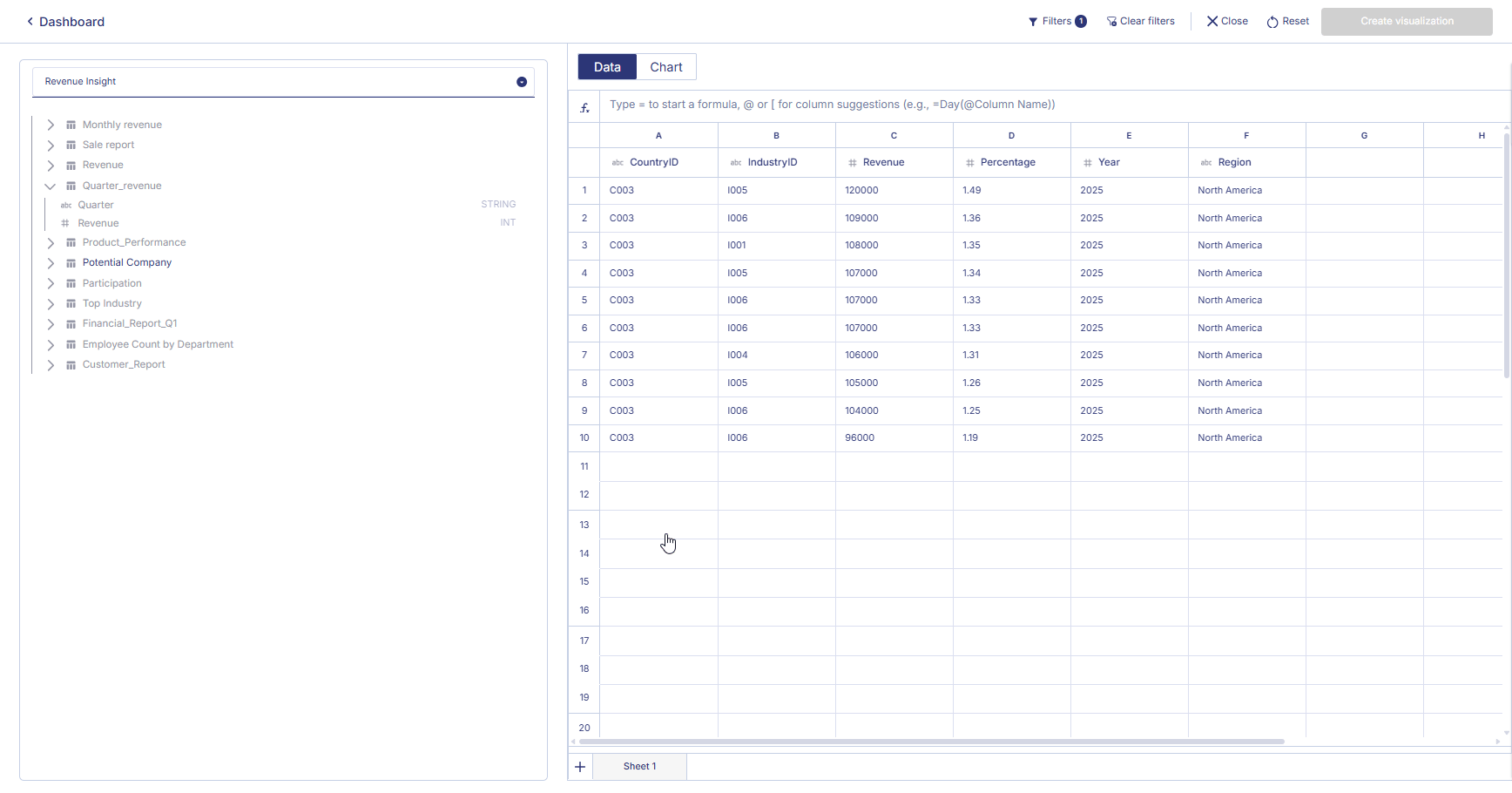This screenshot has width=1512, height=793.
Task: Click the formula fx icon
Action: pos(584,107)
